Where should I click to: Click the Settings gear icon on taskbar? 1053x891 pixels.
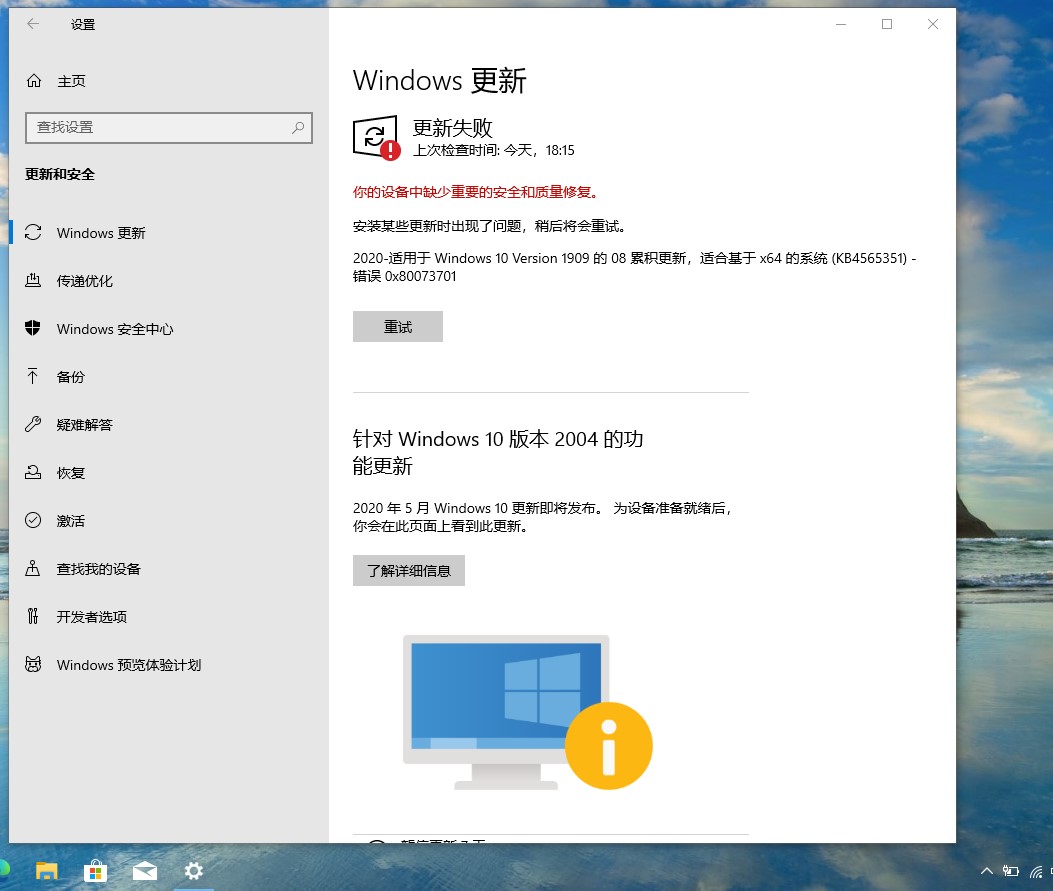pyautogui.click(x=193, y=872)
